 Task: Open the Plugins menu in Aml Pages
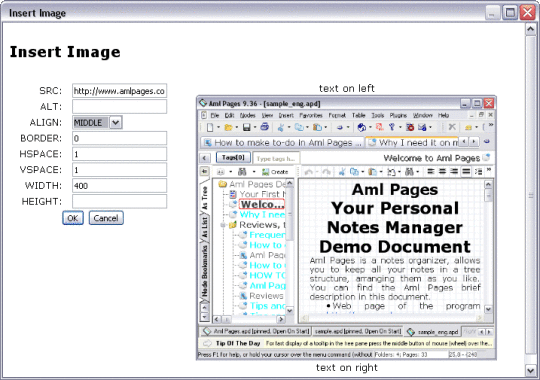tap(398, 115)
